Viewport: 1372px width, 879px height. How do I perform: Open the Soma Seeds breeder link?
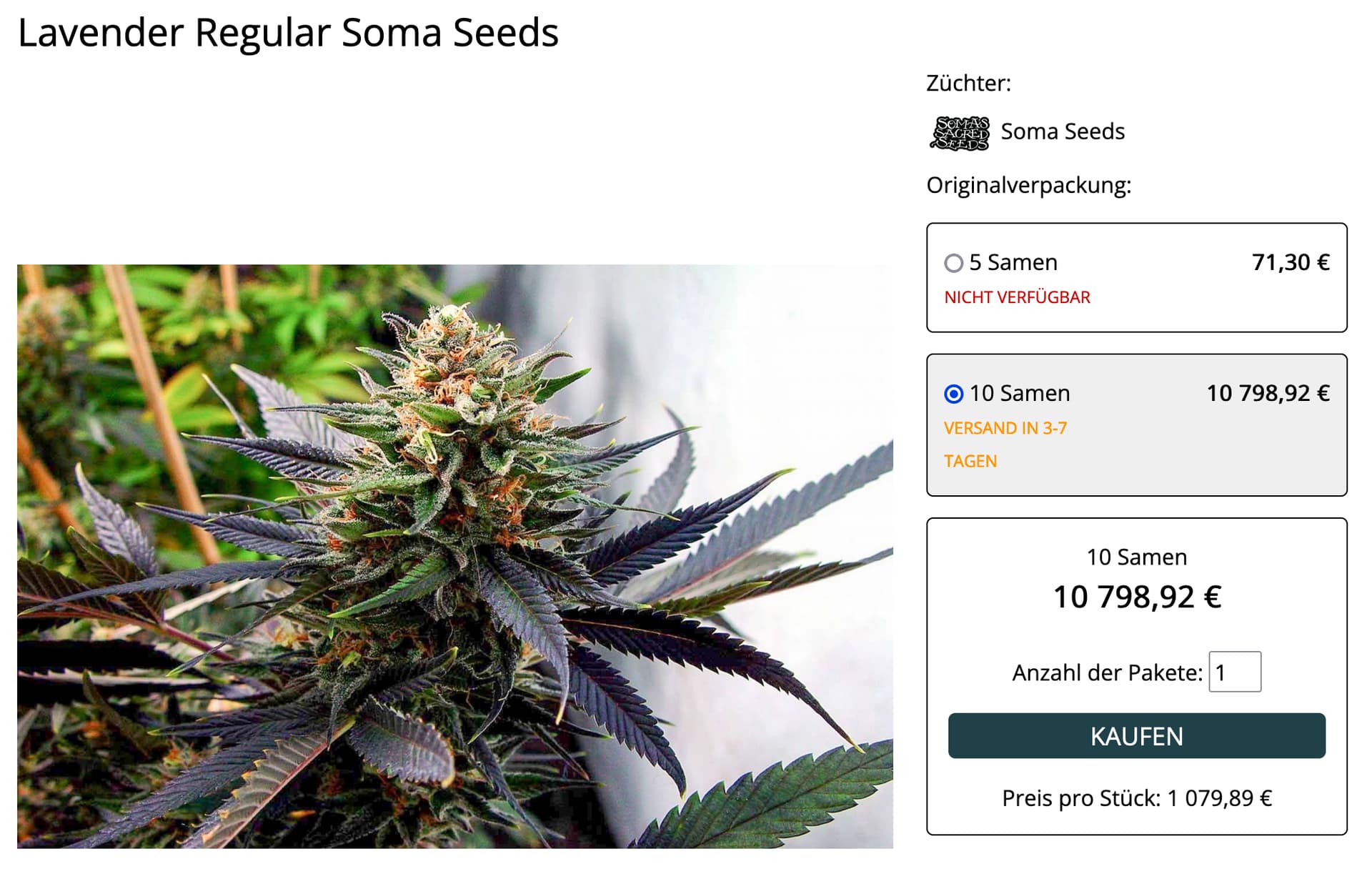click(1062, 131)
